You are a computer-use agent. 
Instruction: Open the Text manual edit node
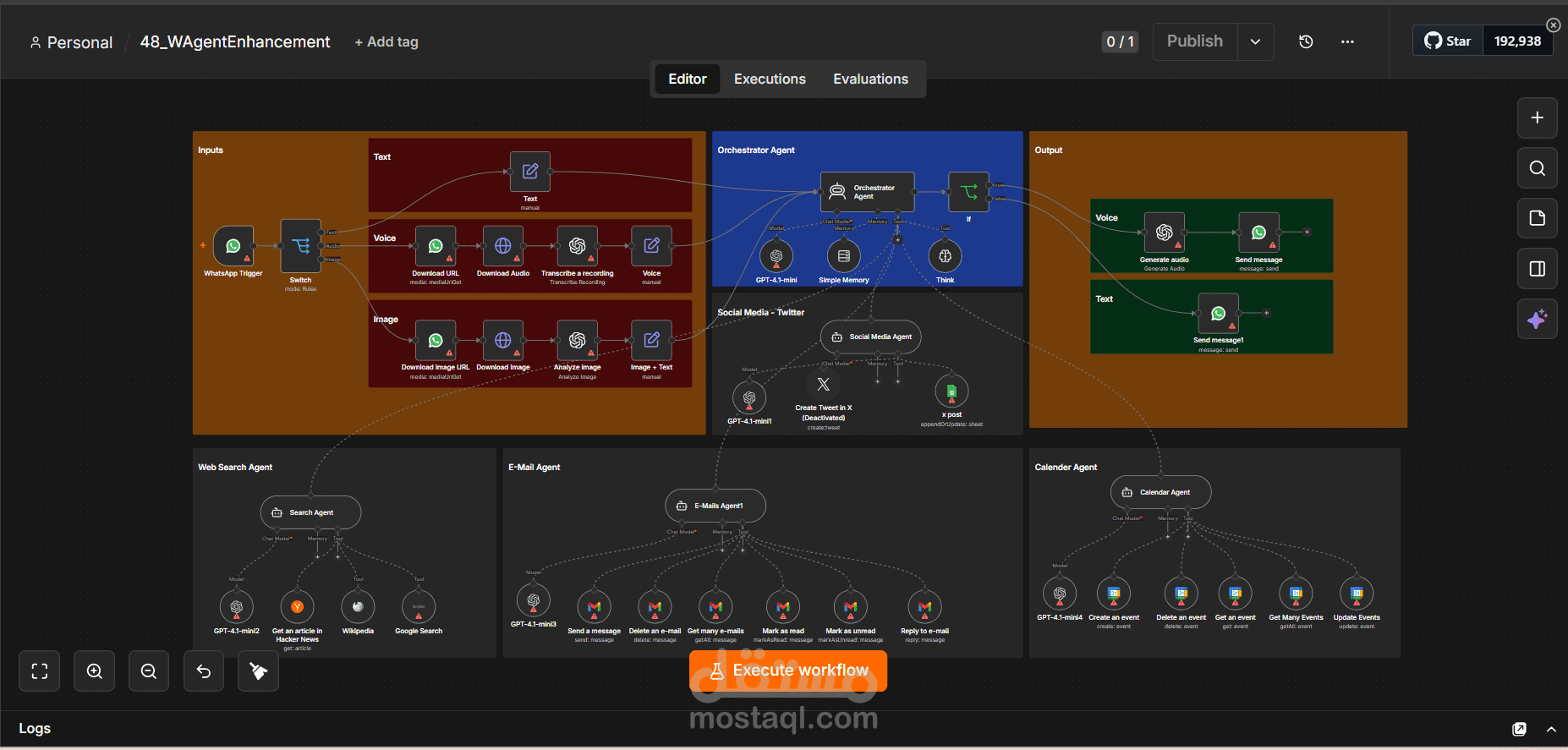tap(530, 172)
